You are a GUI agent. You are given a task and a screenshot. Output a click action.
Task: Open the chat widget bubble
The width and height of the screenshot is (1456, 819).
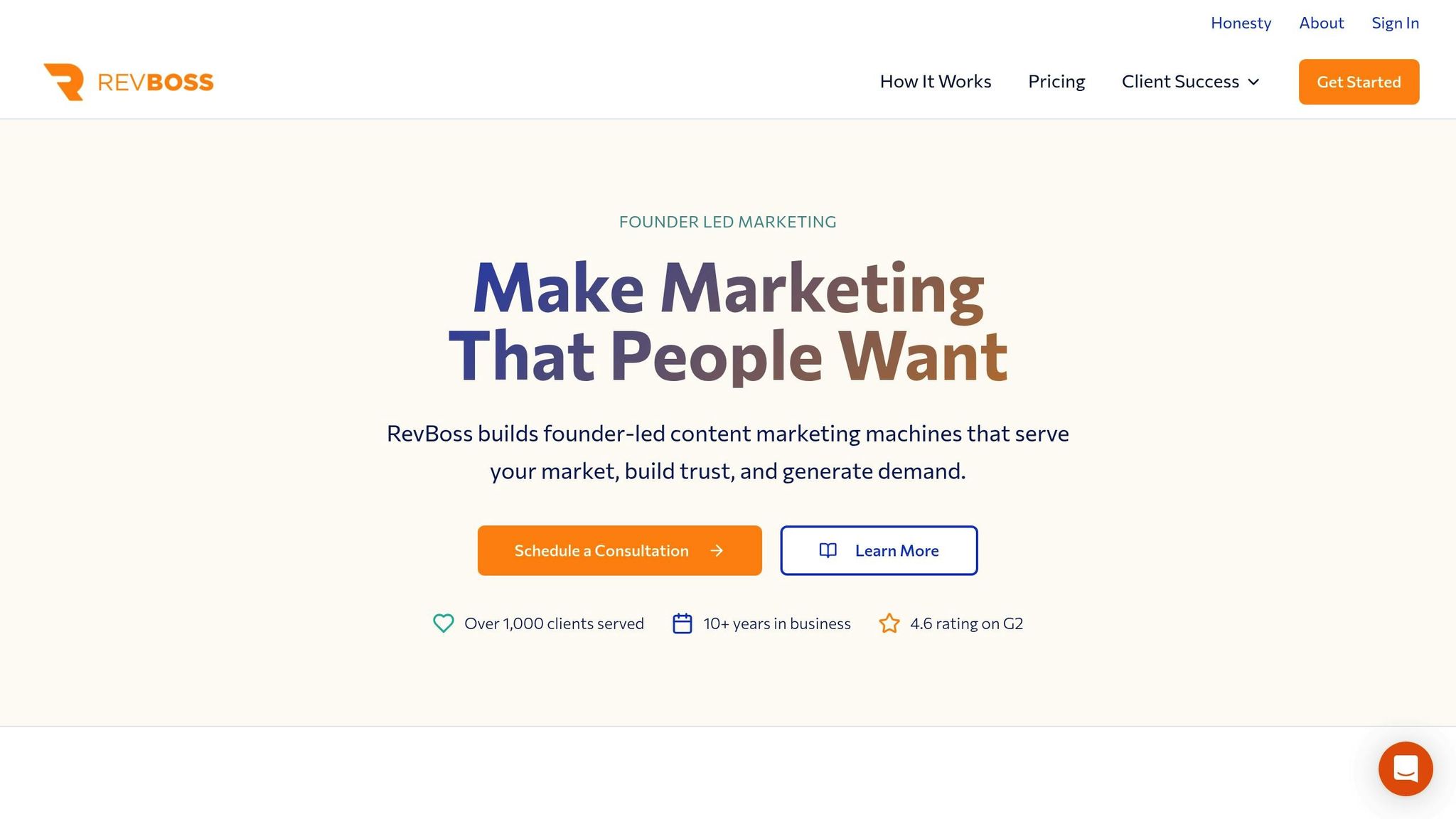[1405, 769]
